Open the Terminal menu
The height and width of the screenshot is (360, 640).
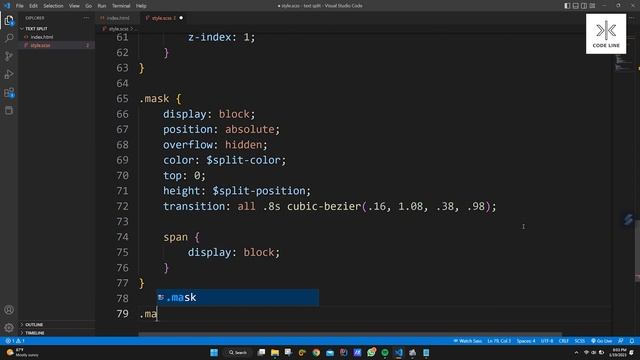(x=121, y=6)
